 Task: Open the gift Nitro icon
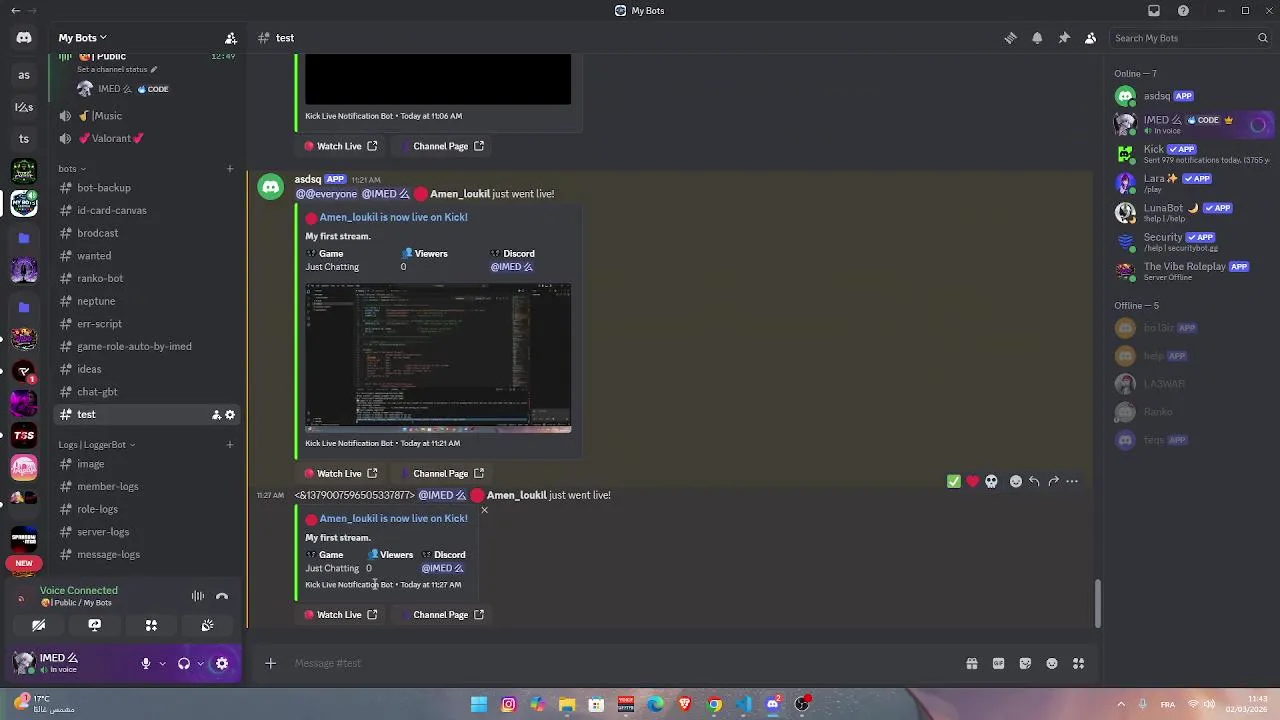(971, 663)
